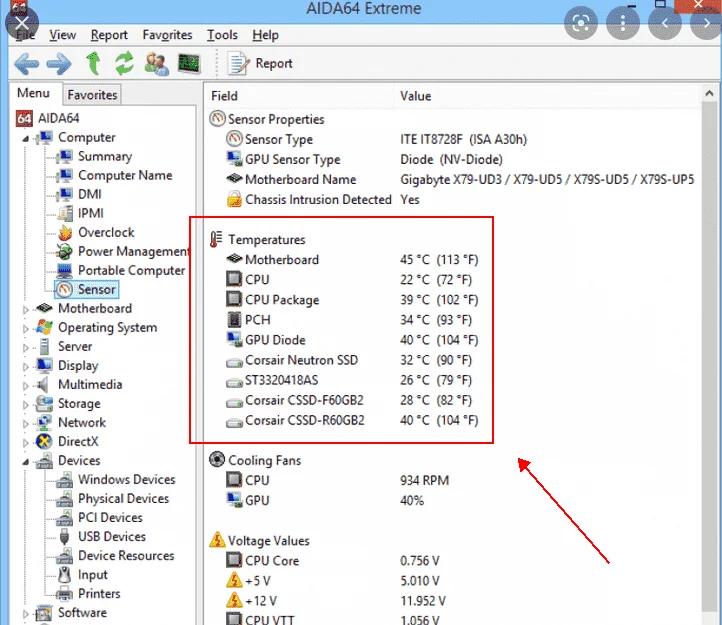Image resolution: width=722 pixels, height=625 pixels.
Task: Select the CPU fan 934 RPM row
Action: pos(338,480)
